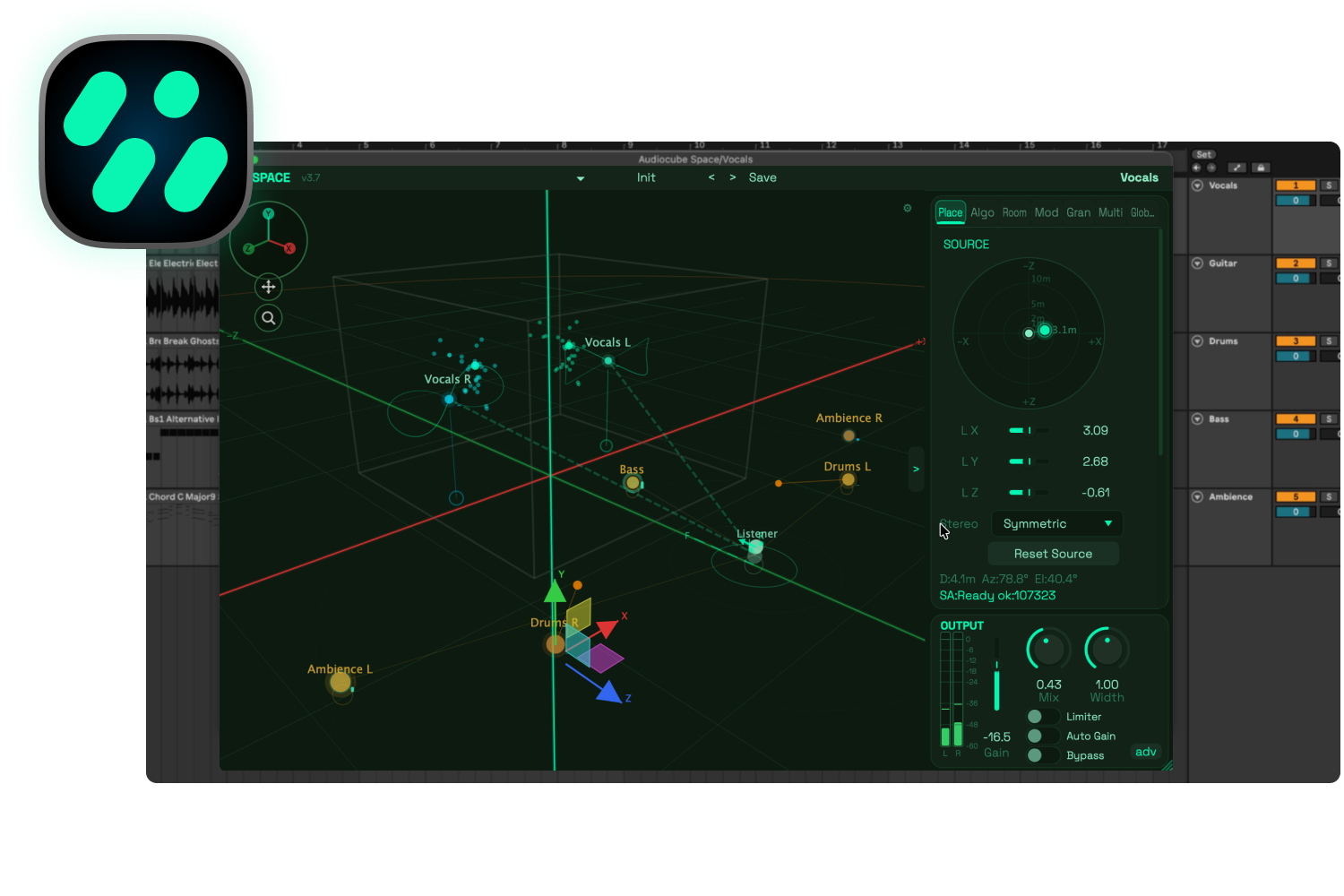1344x896 pixels.
Task: Select the Bass source node
Action: pos(633,483)
